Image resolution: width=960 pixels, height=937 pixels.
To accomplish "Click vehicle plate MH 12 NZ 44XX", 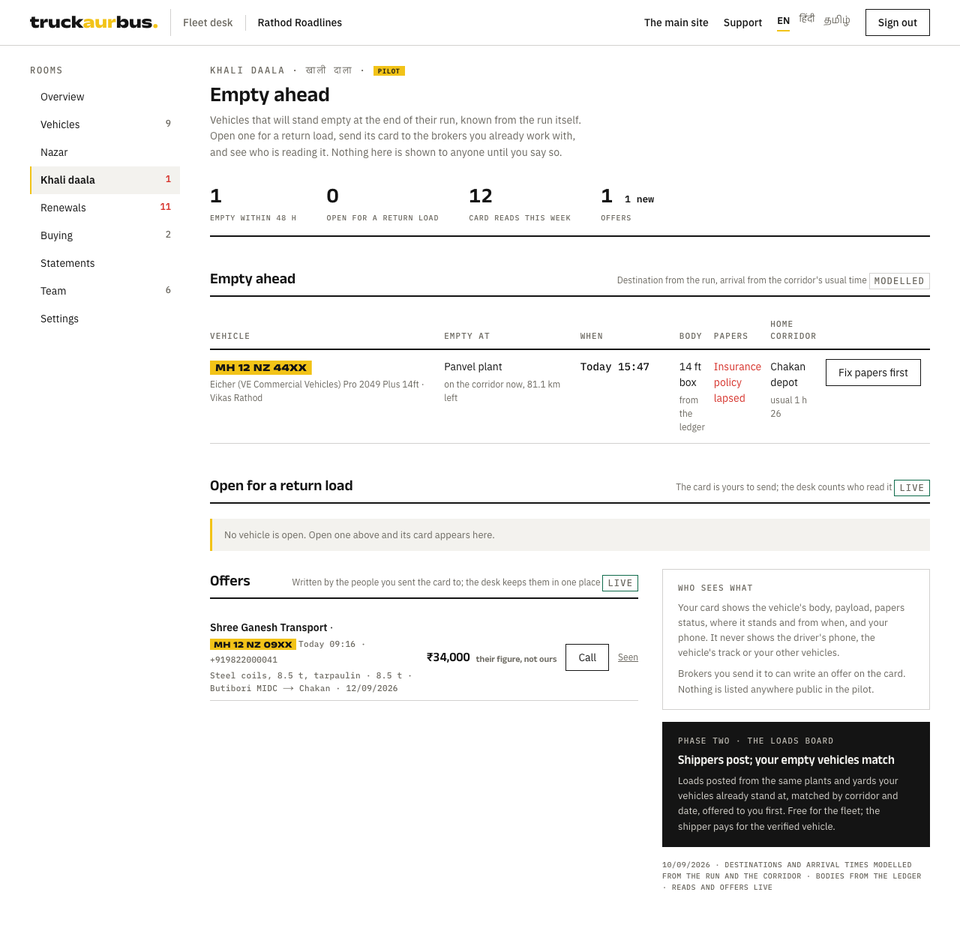I will click(x=261, y=367).
